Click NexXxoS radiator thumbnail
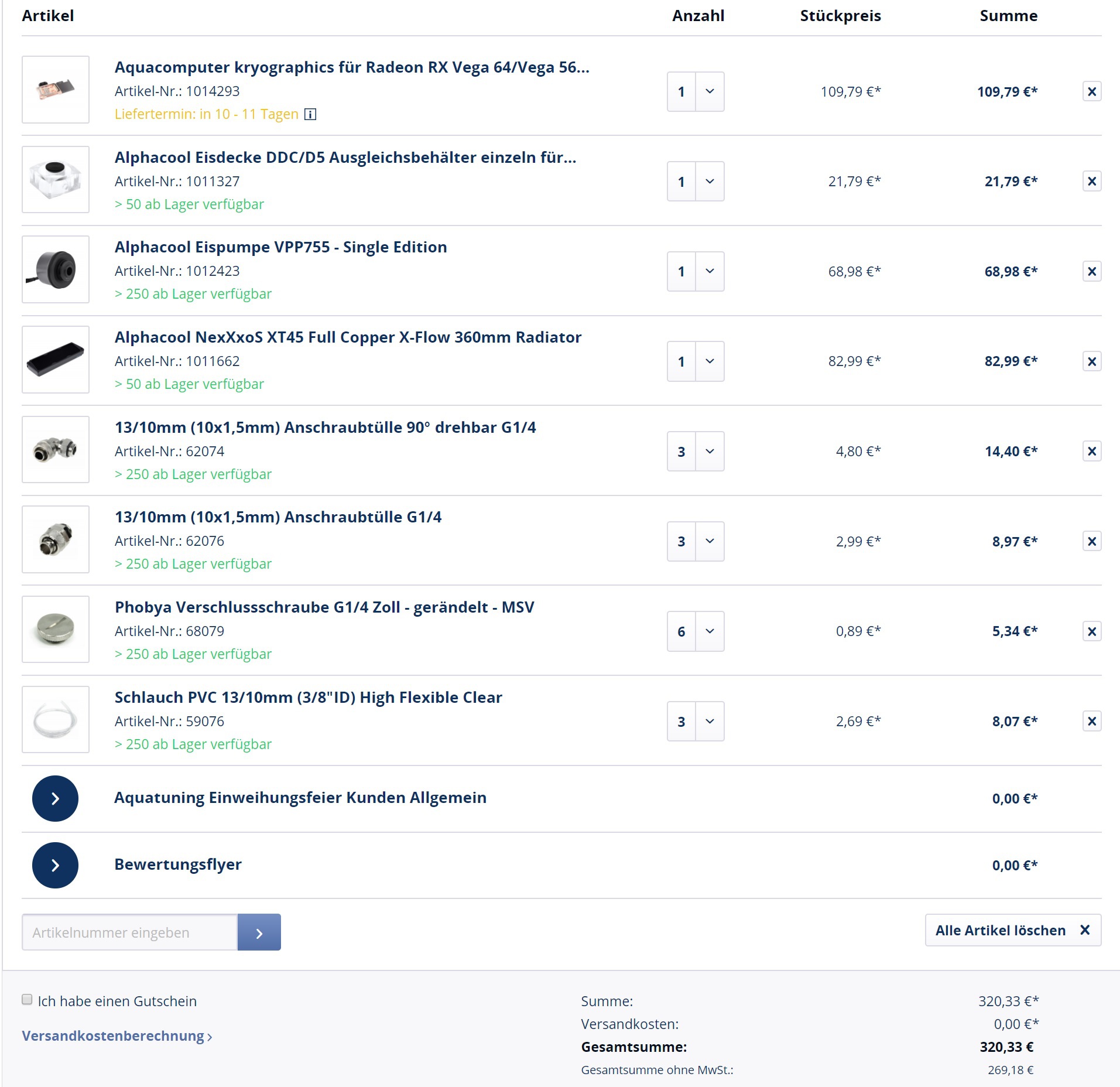This screenshot has height=1087, width=1120. pos(56,360)
